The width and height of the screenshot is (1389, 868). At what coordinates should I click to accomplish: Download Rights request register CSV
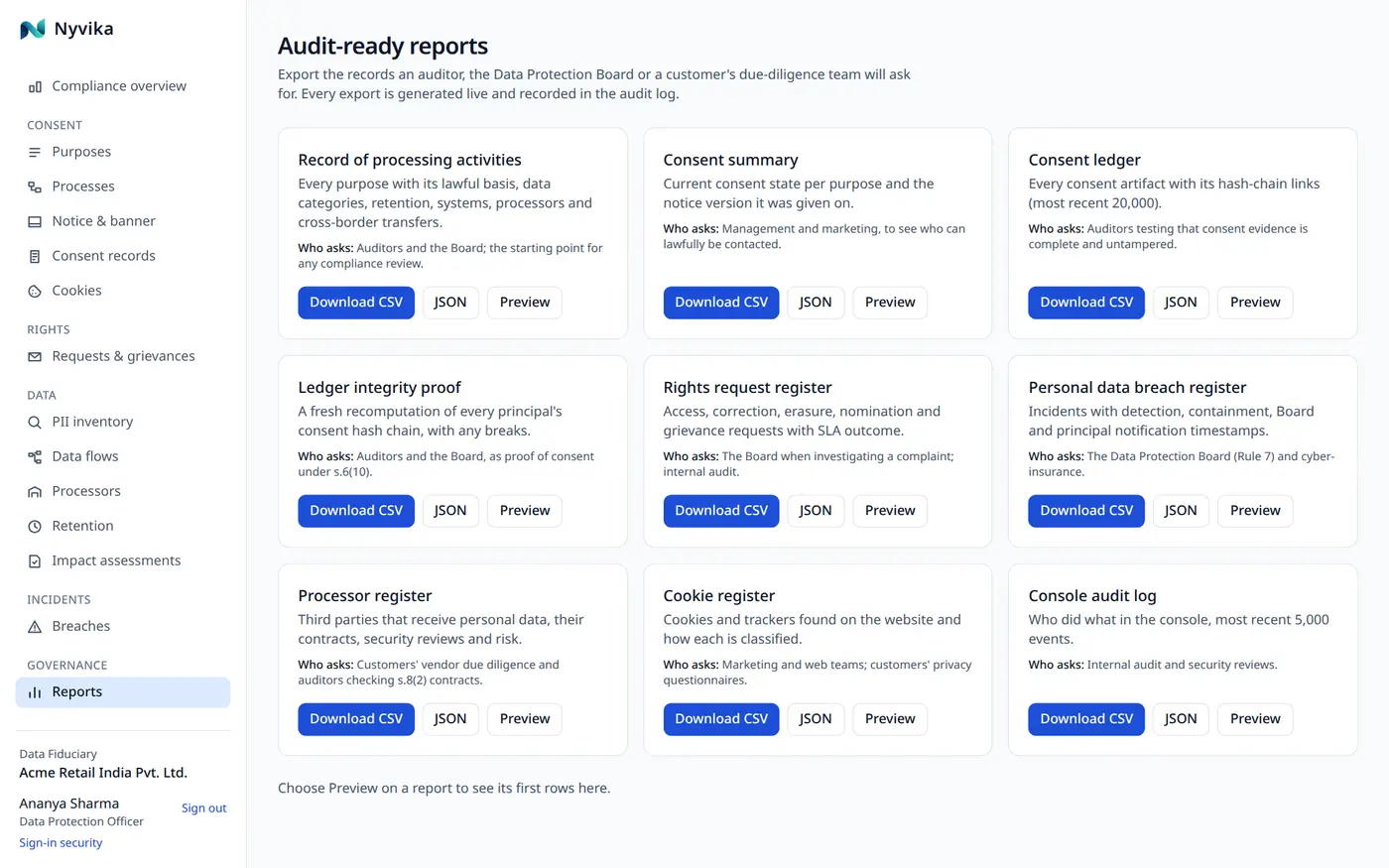click(x=721, y=511)
